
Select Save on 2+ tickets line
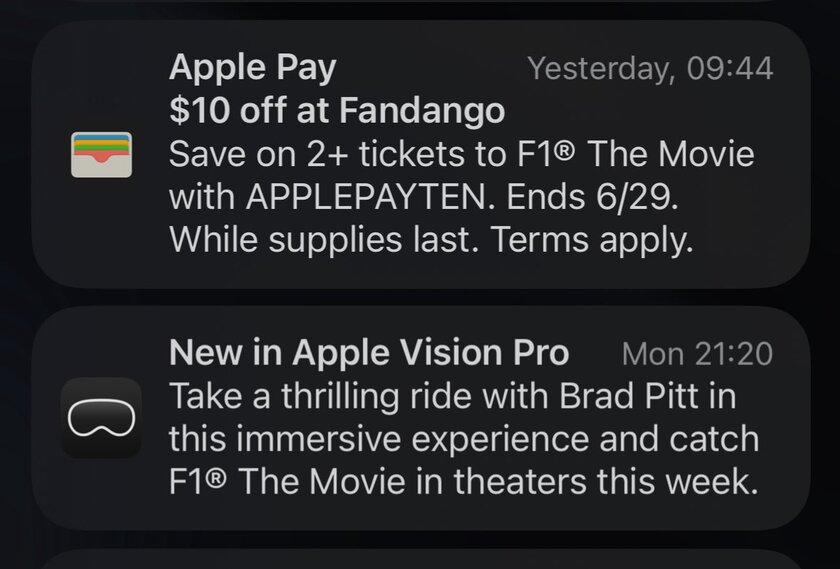point(461,154)
